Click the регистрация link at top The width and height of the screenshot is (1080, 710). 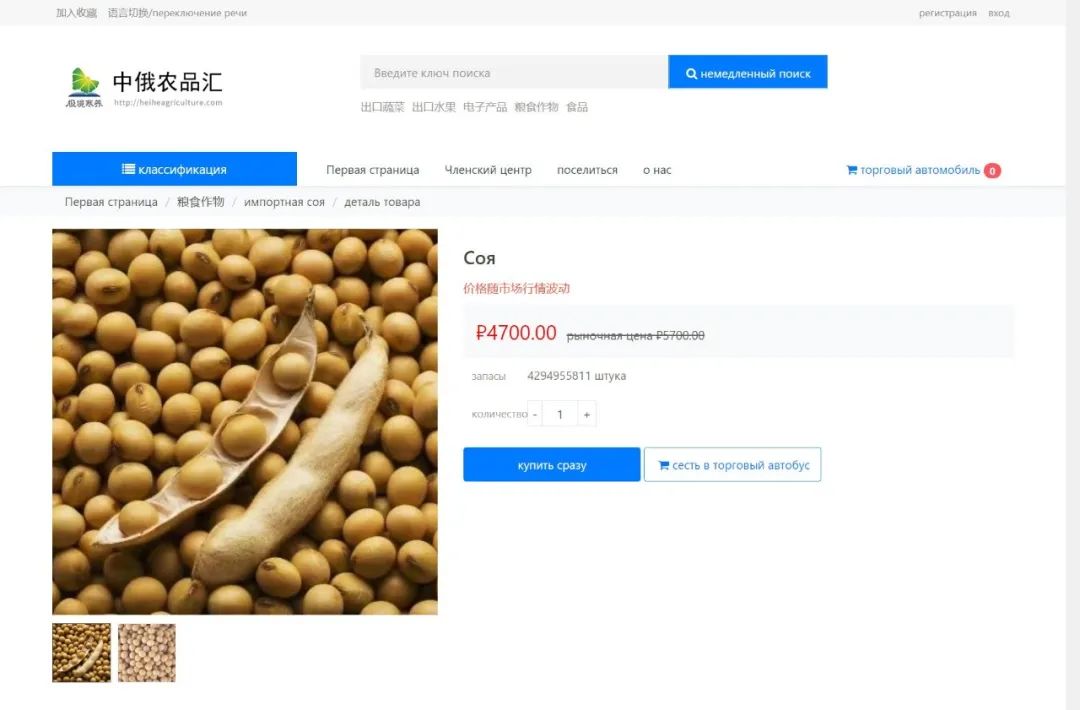[947, 13]
